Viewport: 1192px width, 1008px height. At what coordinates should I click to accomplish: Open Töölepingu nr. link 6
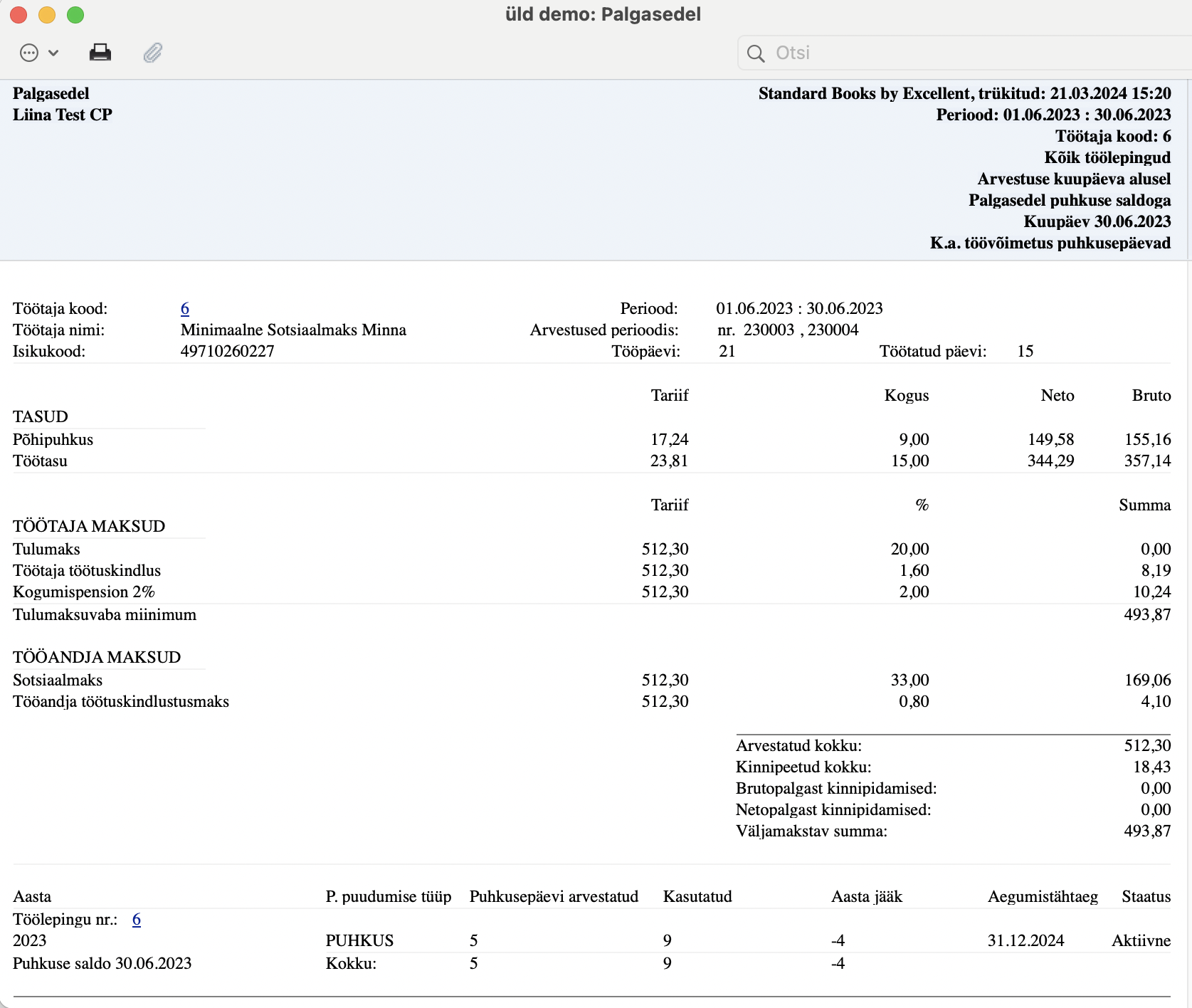pos(137,919)
